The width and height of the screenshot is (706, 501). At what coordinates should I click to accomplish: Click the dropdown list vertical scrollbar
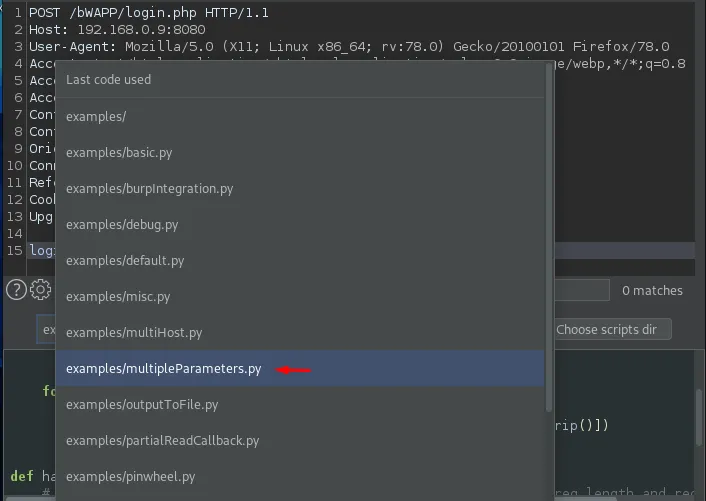[x=548, y=250]
